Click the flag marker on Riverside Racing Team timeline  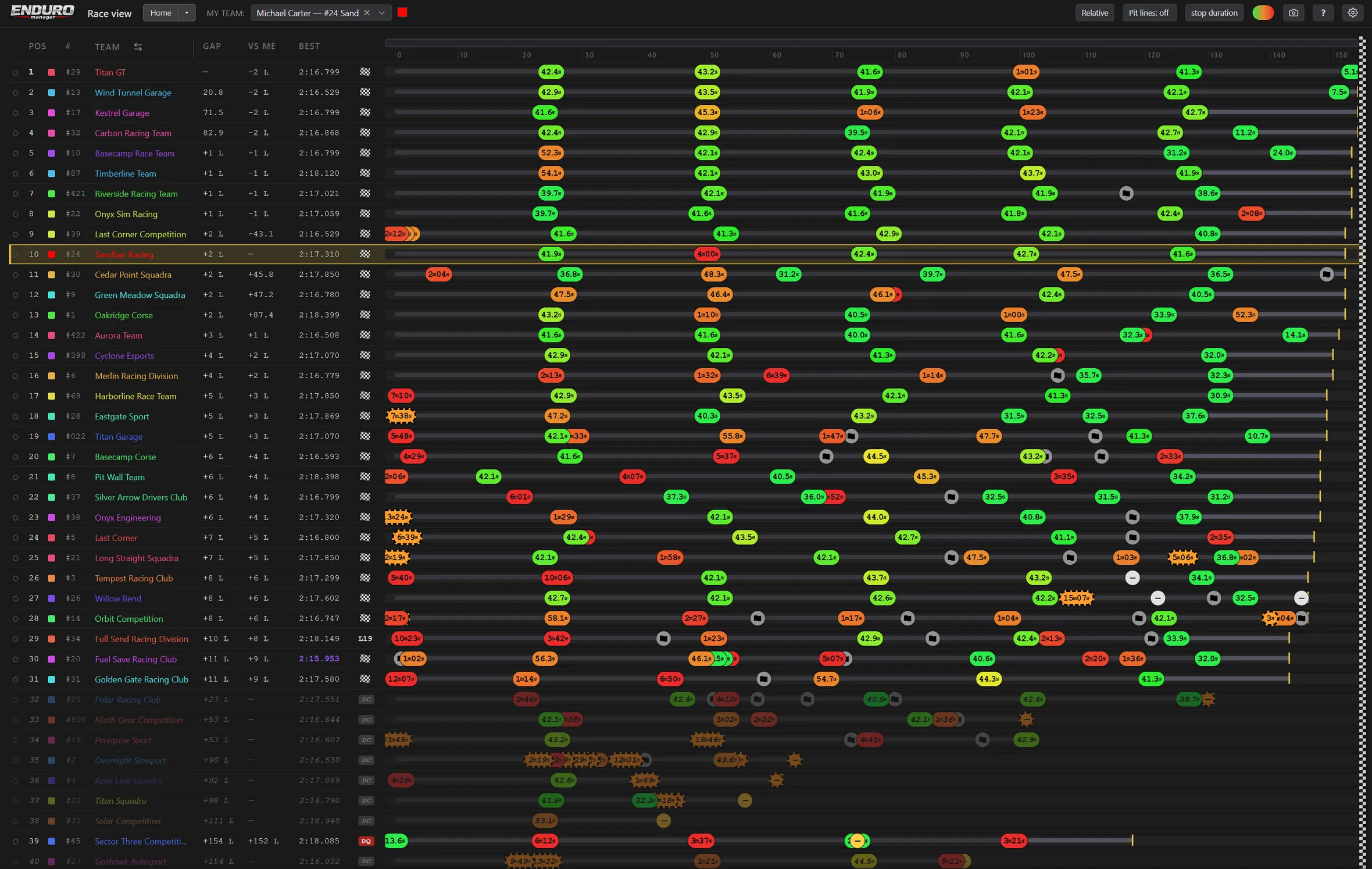pyautogui.click(x=1126, y=193)
